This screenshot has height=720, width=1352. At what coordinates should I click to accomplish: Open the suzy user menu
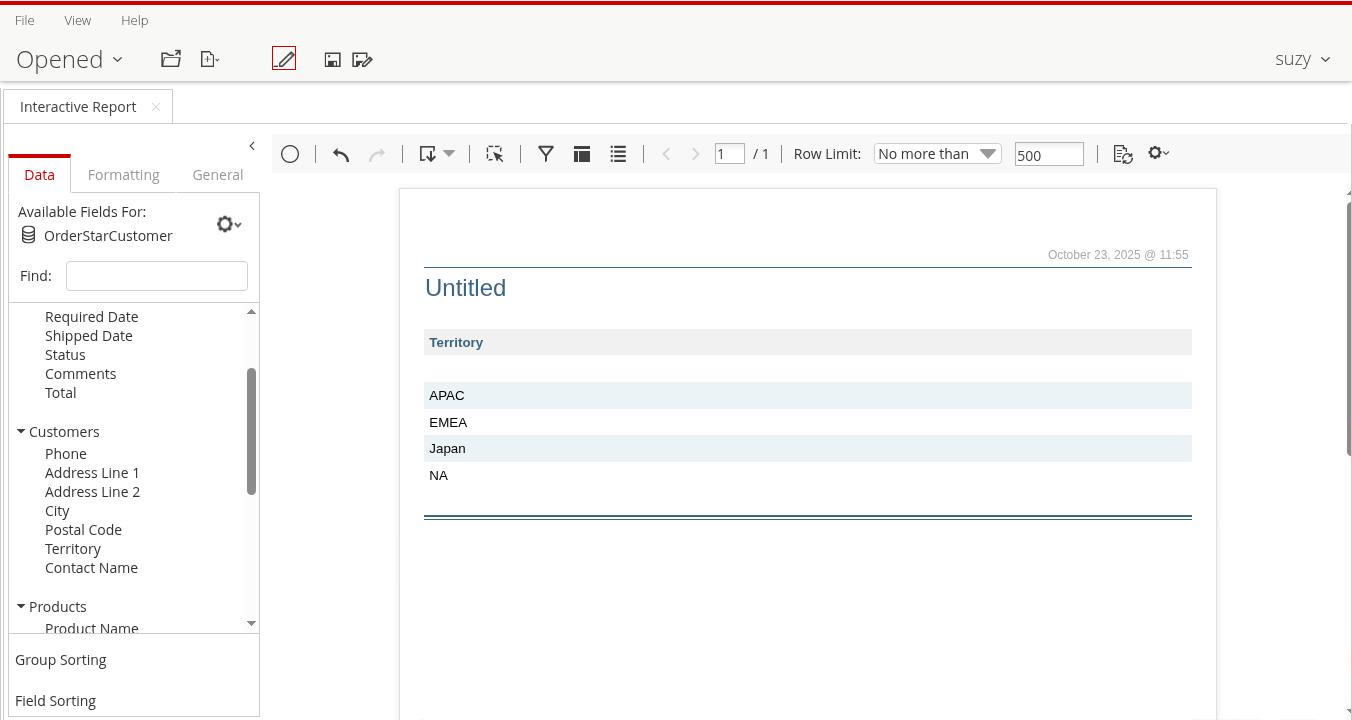click(1302, 59)
